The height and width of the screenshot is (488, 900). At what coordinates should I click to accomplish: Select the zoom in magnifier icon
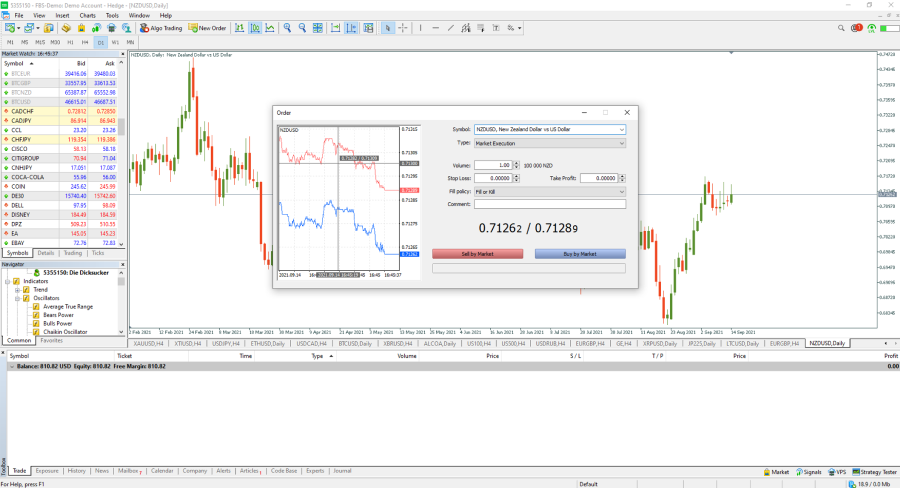288,28
